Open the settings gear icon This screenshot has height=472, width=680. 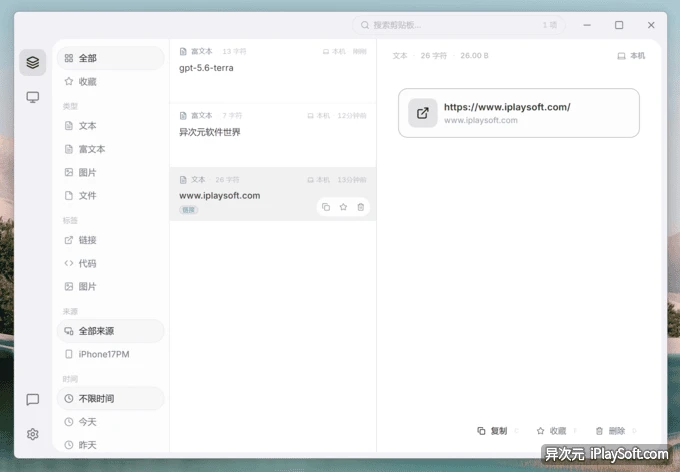click(33, 434)
